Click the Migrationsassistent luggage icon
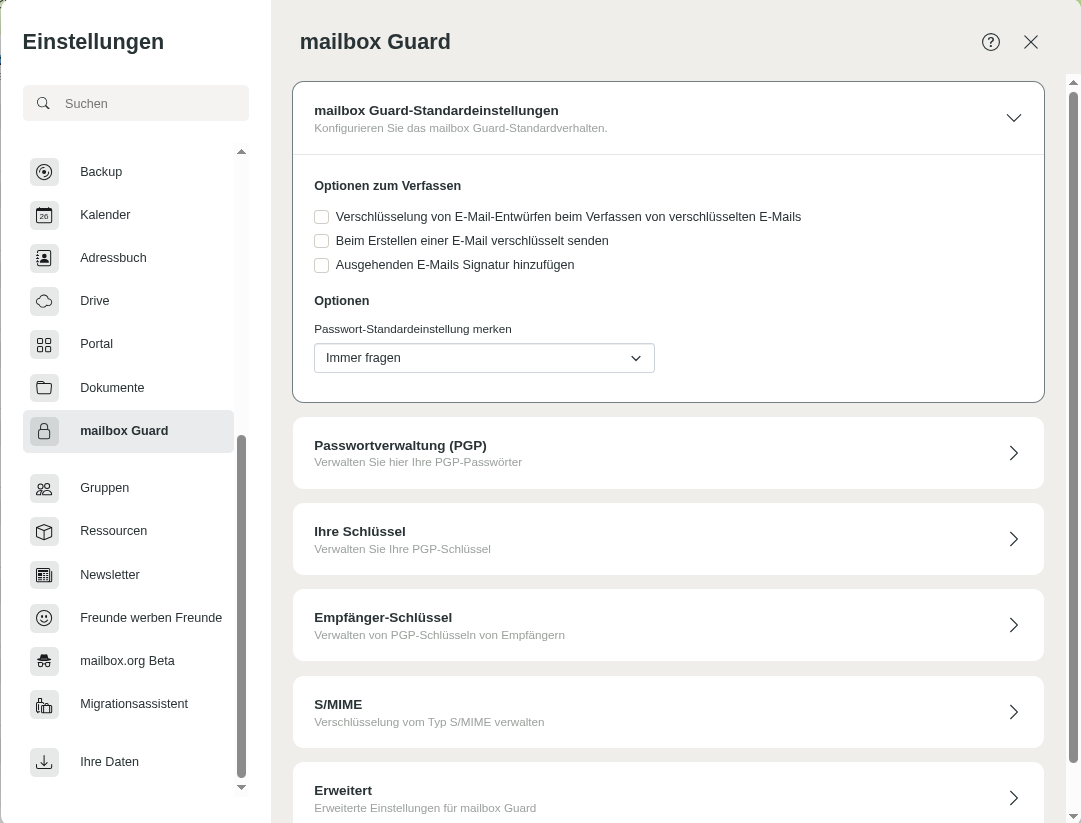This screenshot has width=1081, height=823. pos(44,704)
